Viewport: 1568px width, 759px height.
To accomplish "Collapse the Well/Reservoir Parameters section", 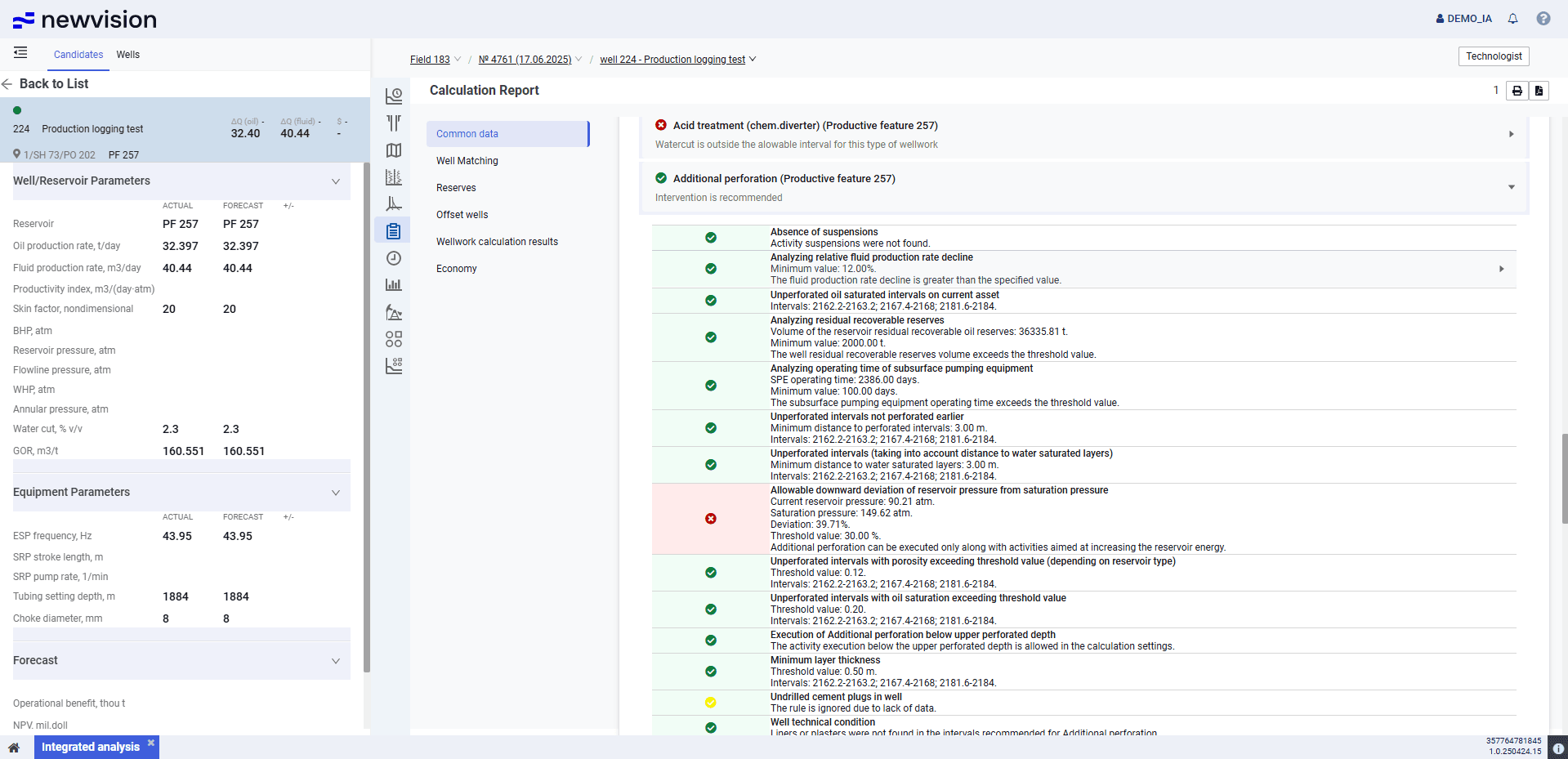I will (x=335, y=181).
